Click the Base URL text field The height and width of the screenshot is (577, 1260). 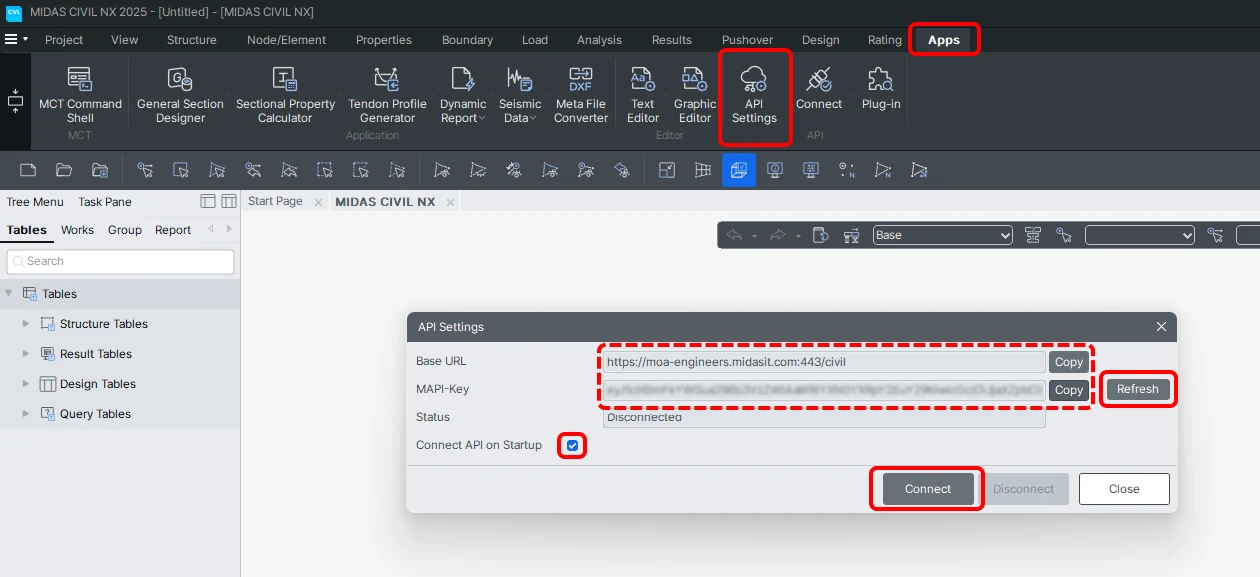pos(824,362)
